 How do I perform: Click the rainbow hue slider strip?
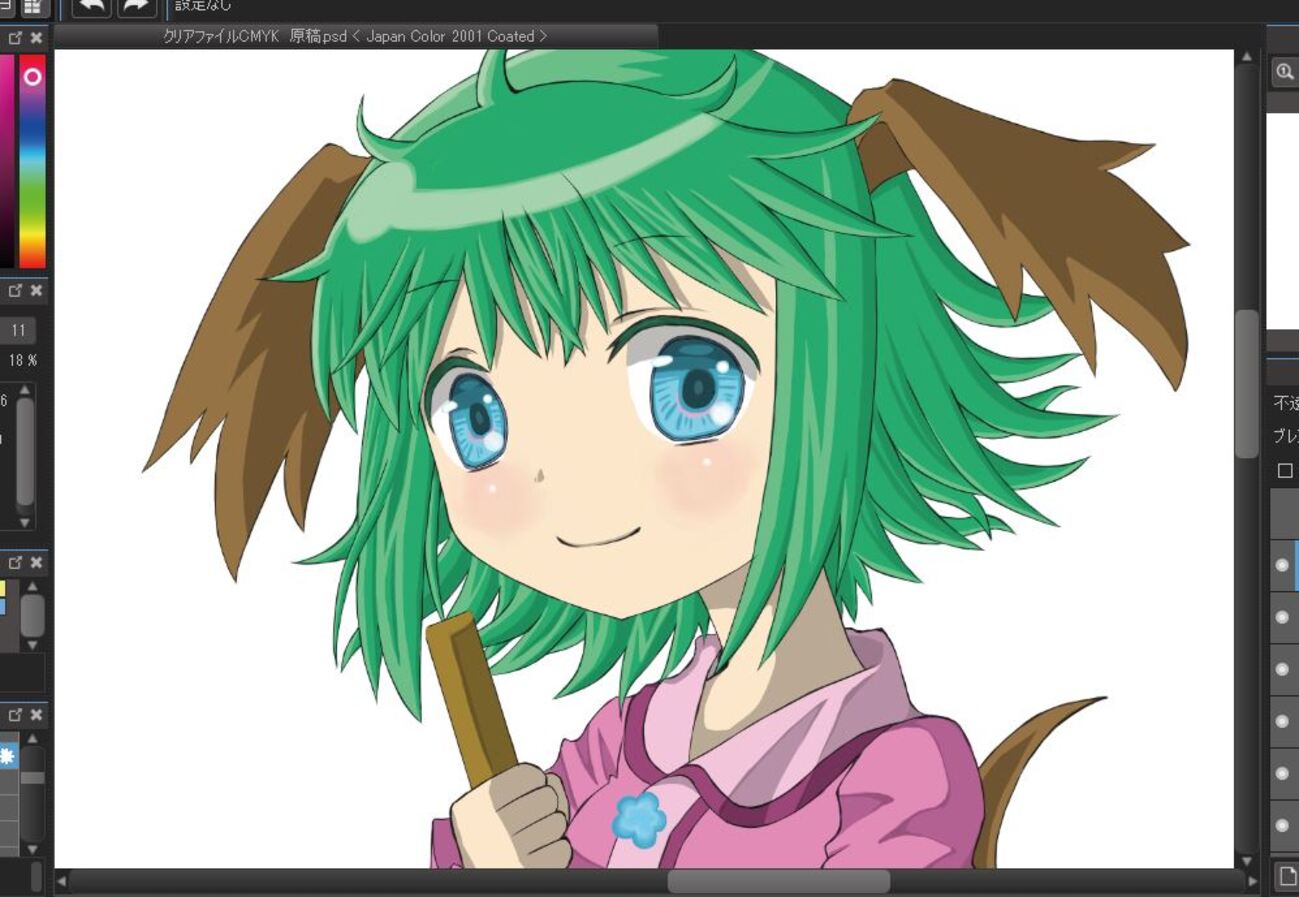point(33,162)
